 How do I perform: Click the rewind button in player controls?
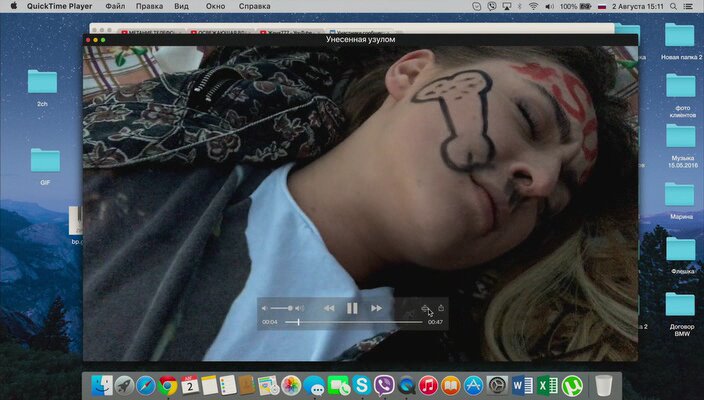click(328, 308)
